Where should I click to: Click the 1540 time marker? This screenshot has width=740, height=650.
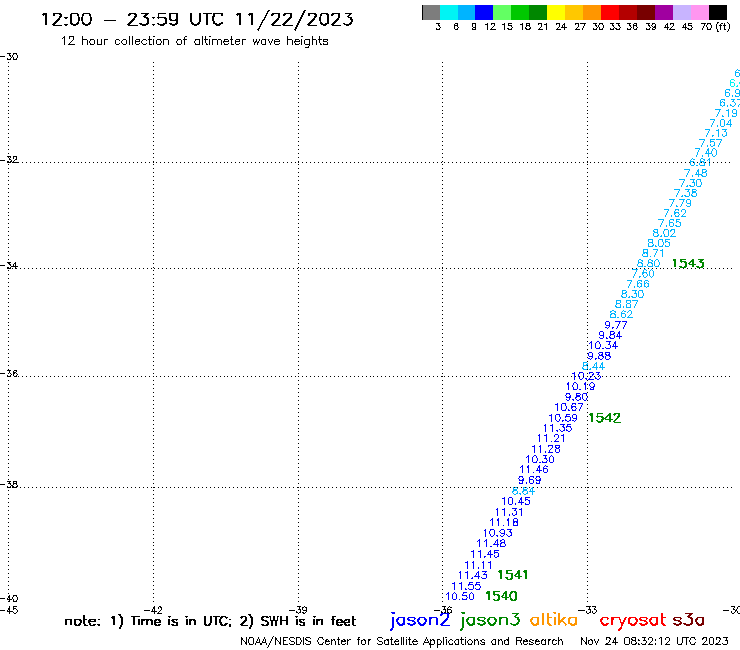[x=501, y=596]
